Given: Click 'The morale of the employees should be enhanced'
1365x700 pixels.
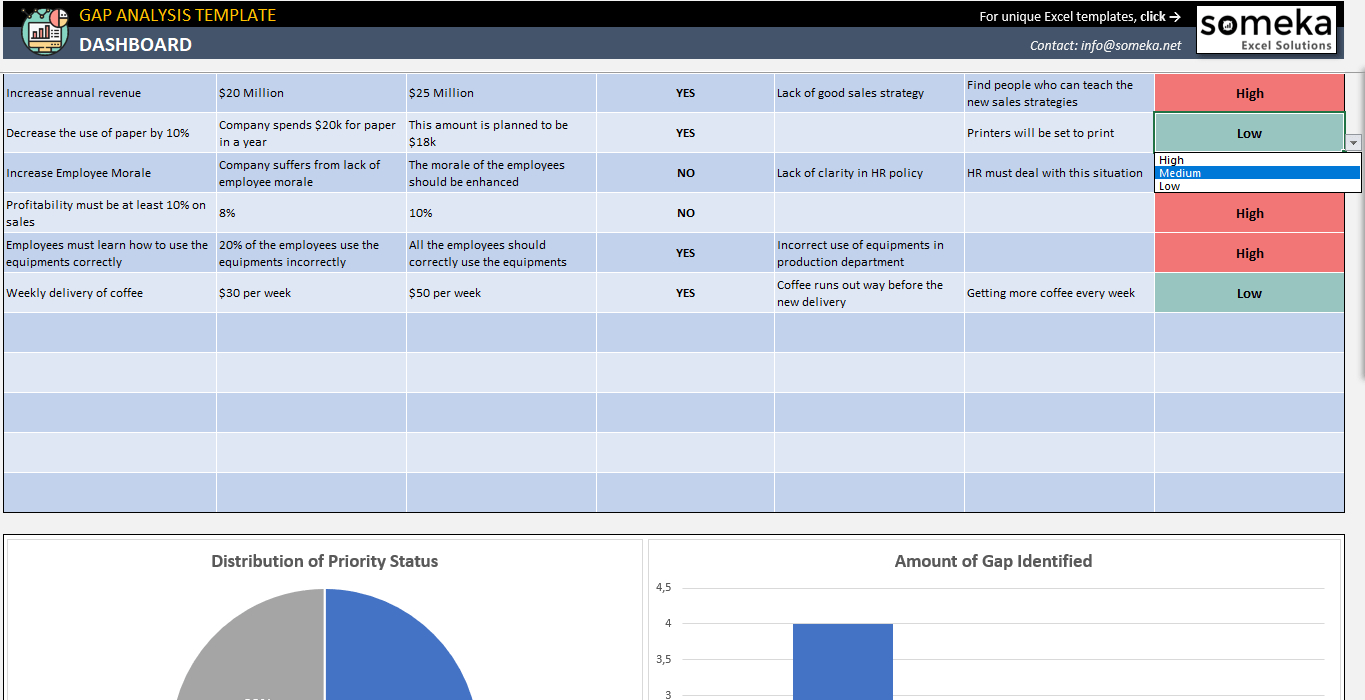Looking at the screenshot, I should tap(501, 173).
